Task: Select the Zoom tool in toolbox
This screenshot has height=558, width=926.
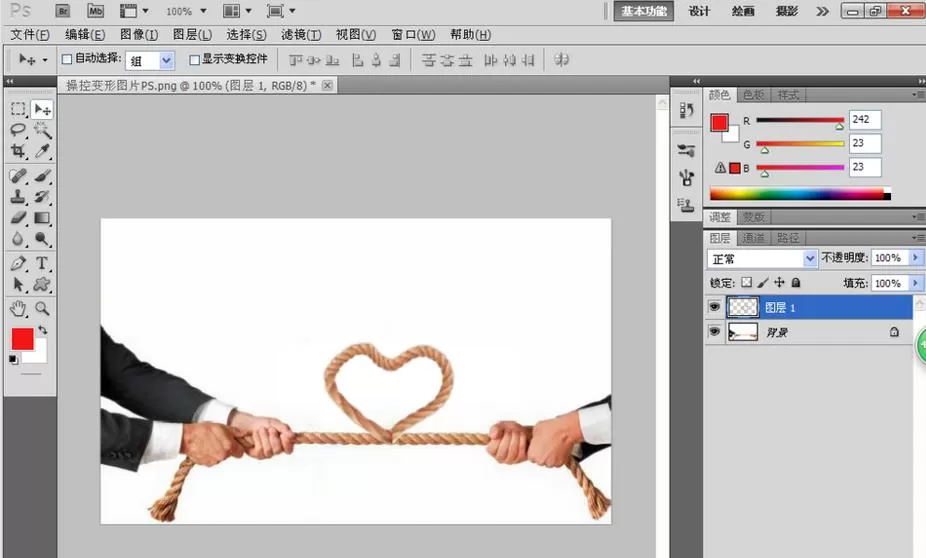Action: click(x=42, y=308)
